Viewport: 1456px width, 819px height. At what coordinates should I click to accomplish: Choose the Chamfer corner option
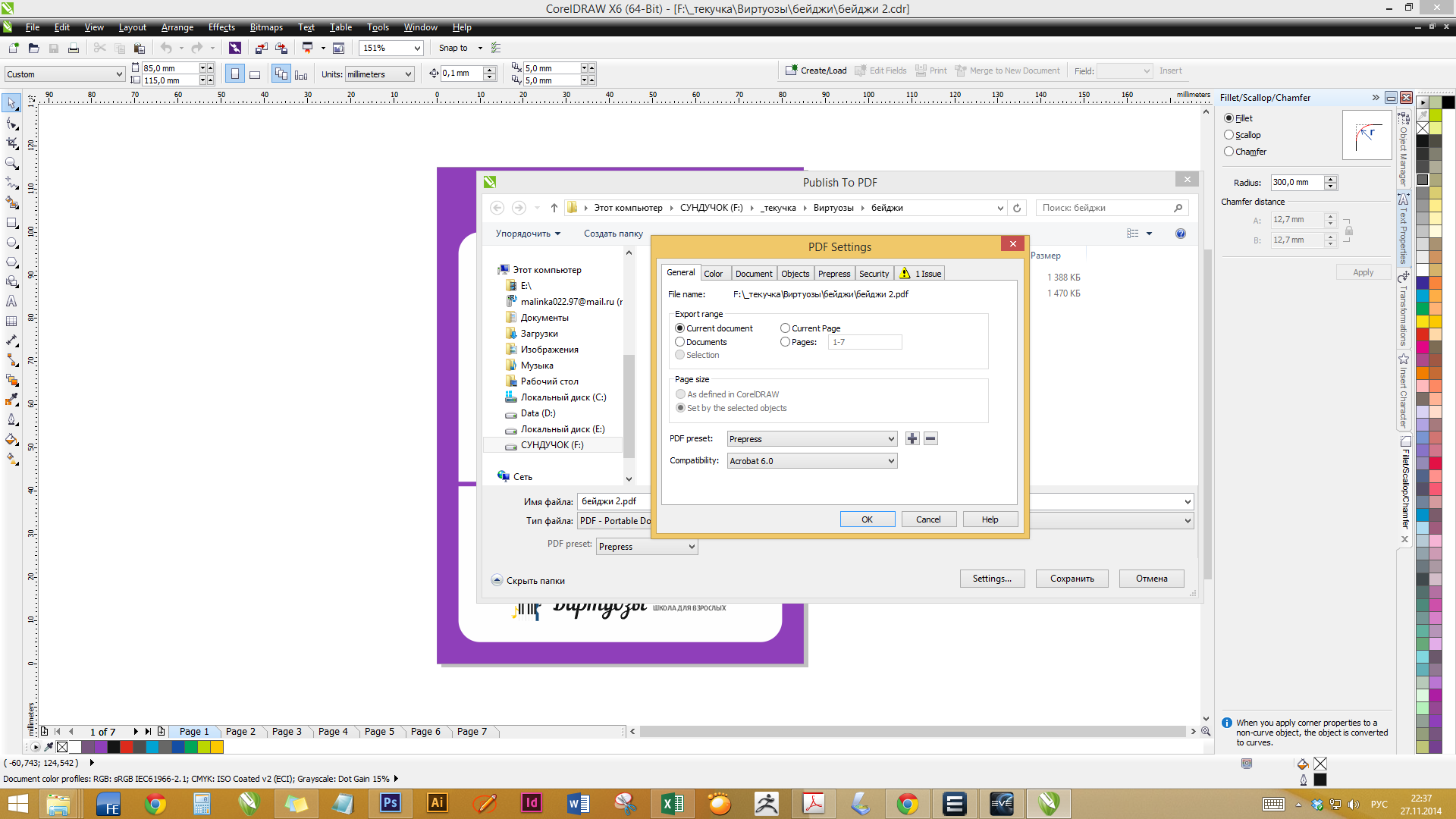(x=1229, y=152)
